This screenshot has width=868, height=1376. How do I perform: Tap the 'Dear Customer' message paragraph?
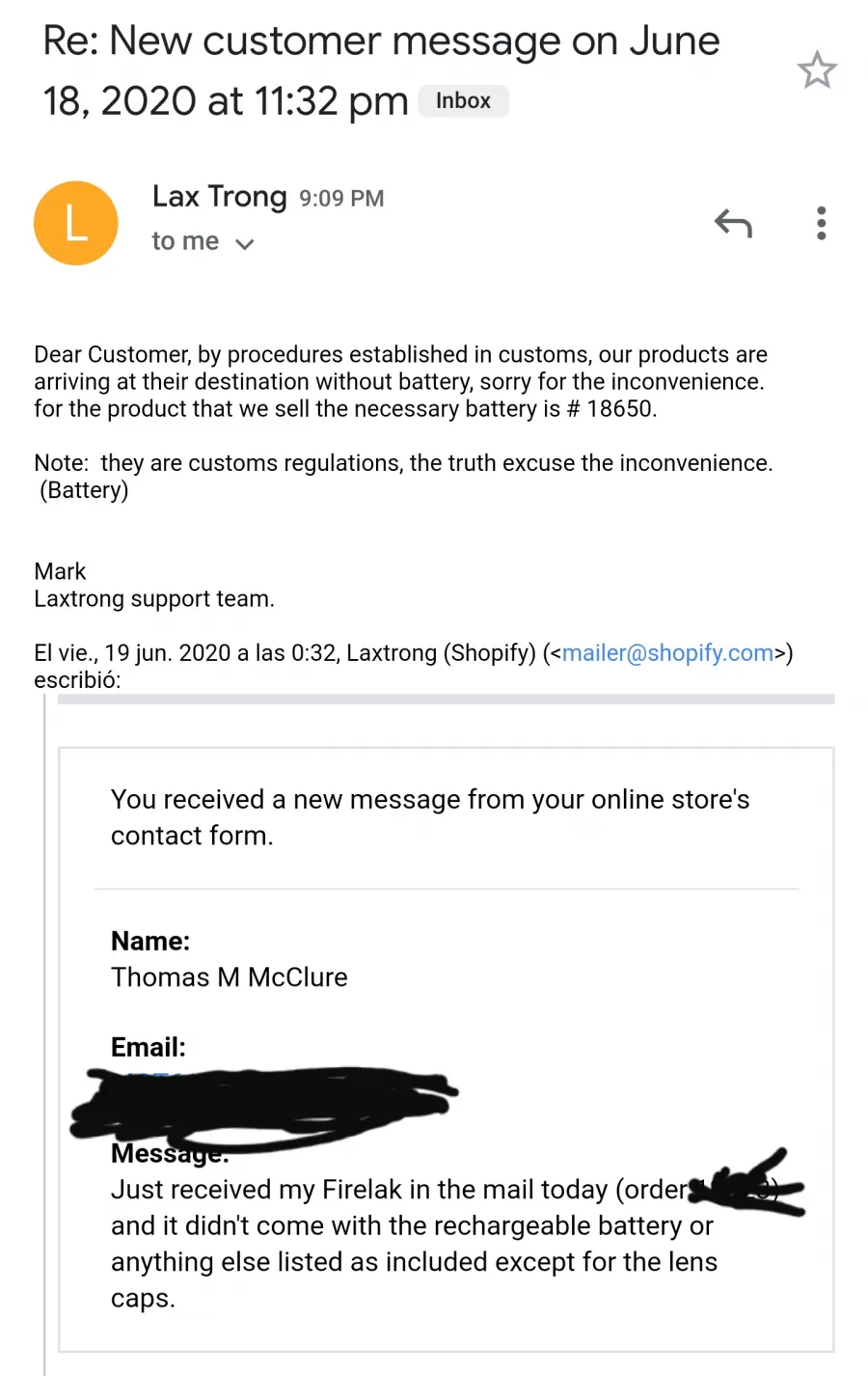coord(400,382)
